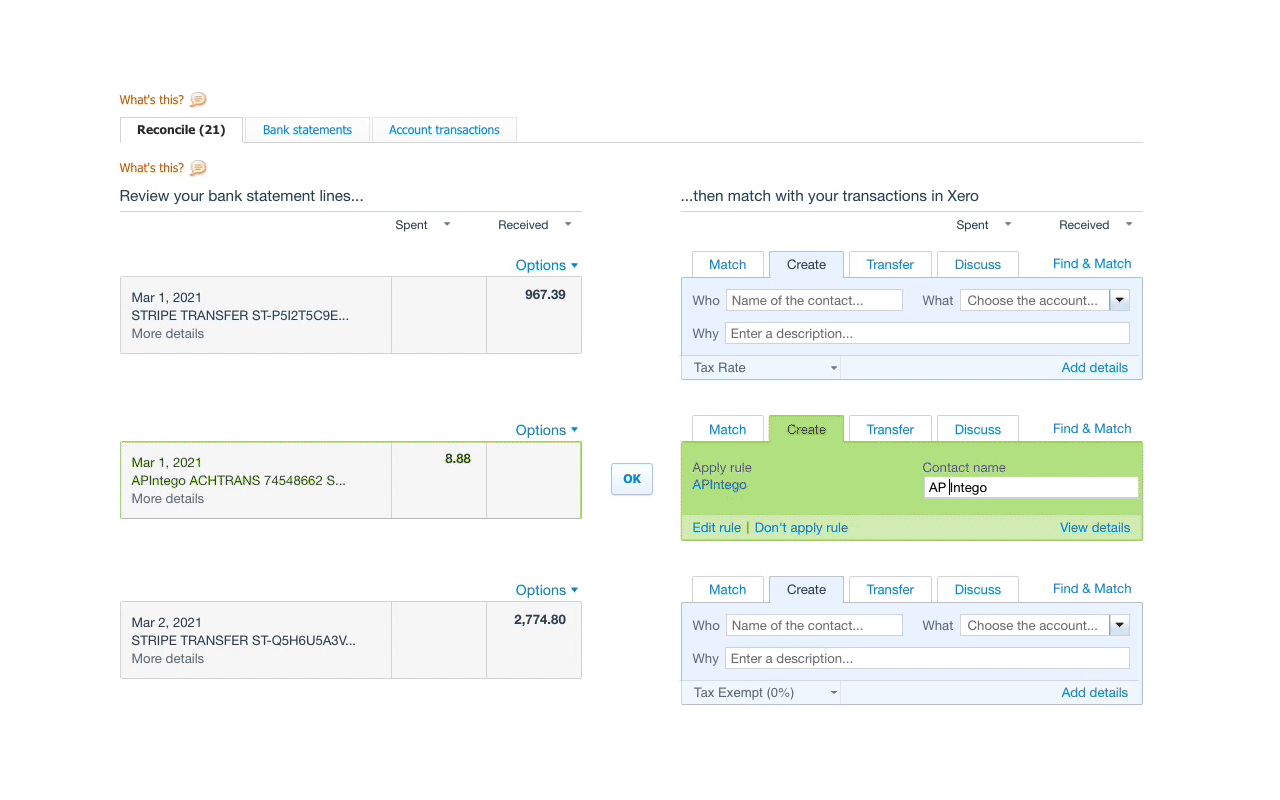Open the account dropdown arrow for the 967.39 line
1280x800 pixels.
[1120, 300]
